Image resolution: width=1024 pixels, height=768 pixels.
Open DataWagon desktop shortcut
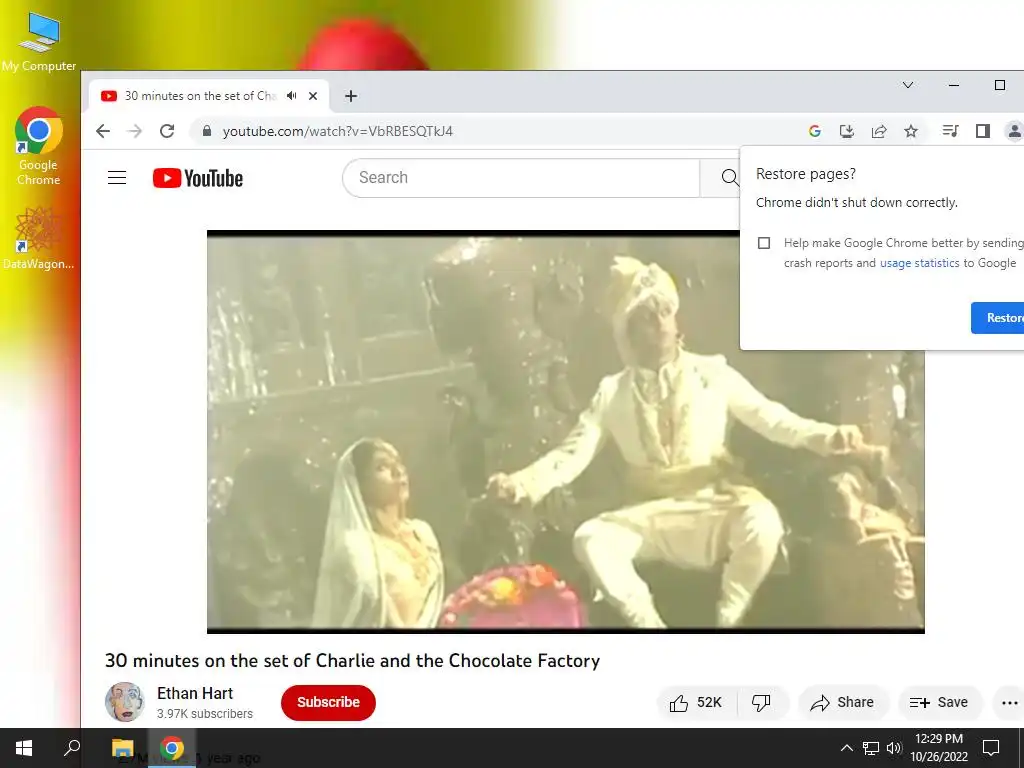39,238
